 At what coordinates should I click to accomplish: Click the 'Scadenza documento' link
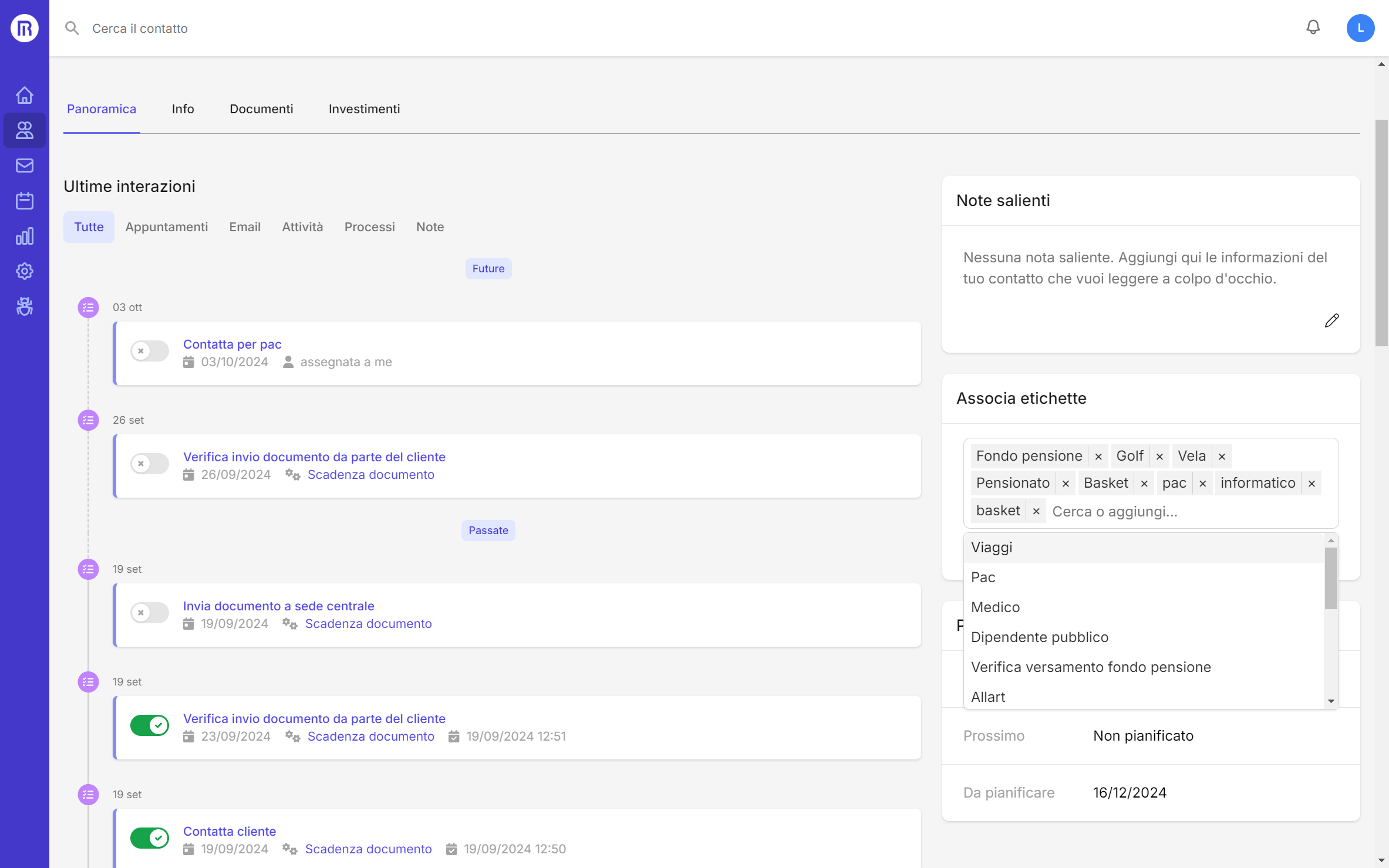coord(371,474)
